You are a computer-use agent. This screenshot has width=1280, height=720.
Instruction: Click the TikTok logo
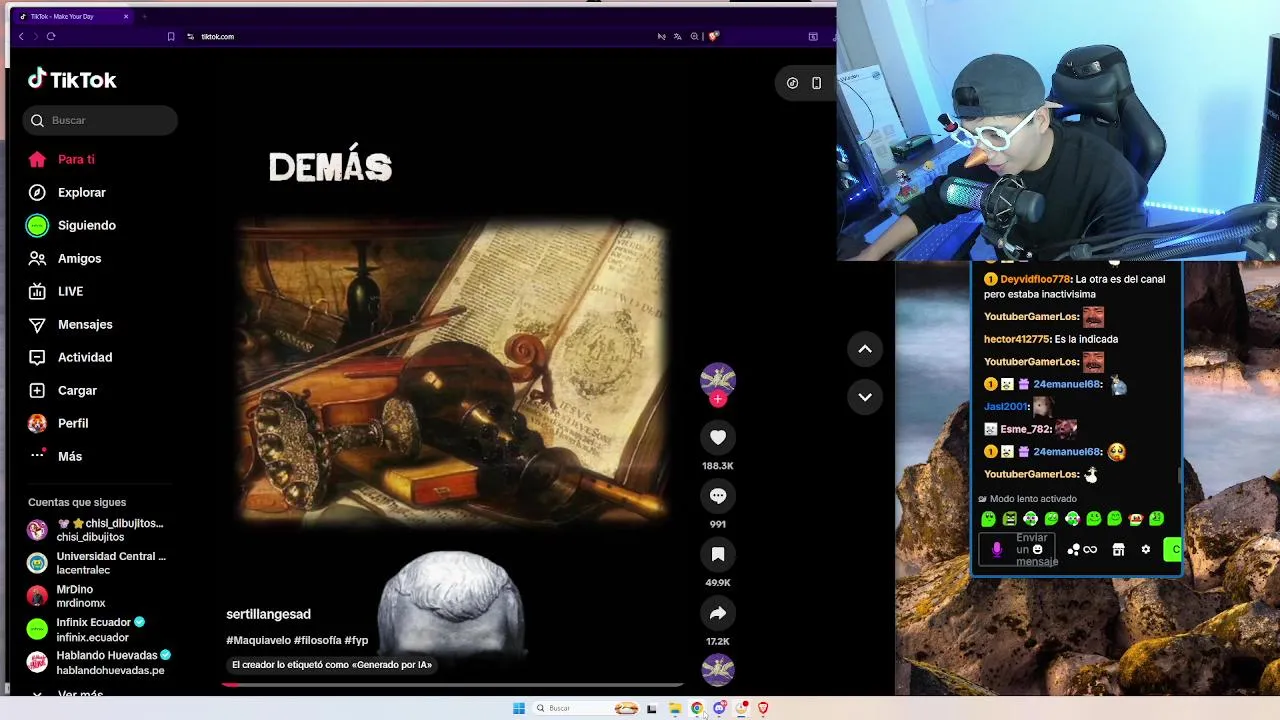[72, 80]
